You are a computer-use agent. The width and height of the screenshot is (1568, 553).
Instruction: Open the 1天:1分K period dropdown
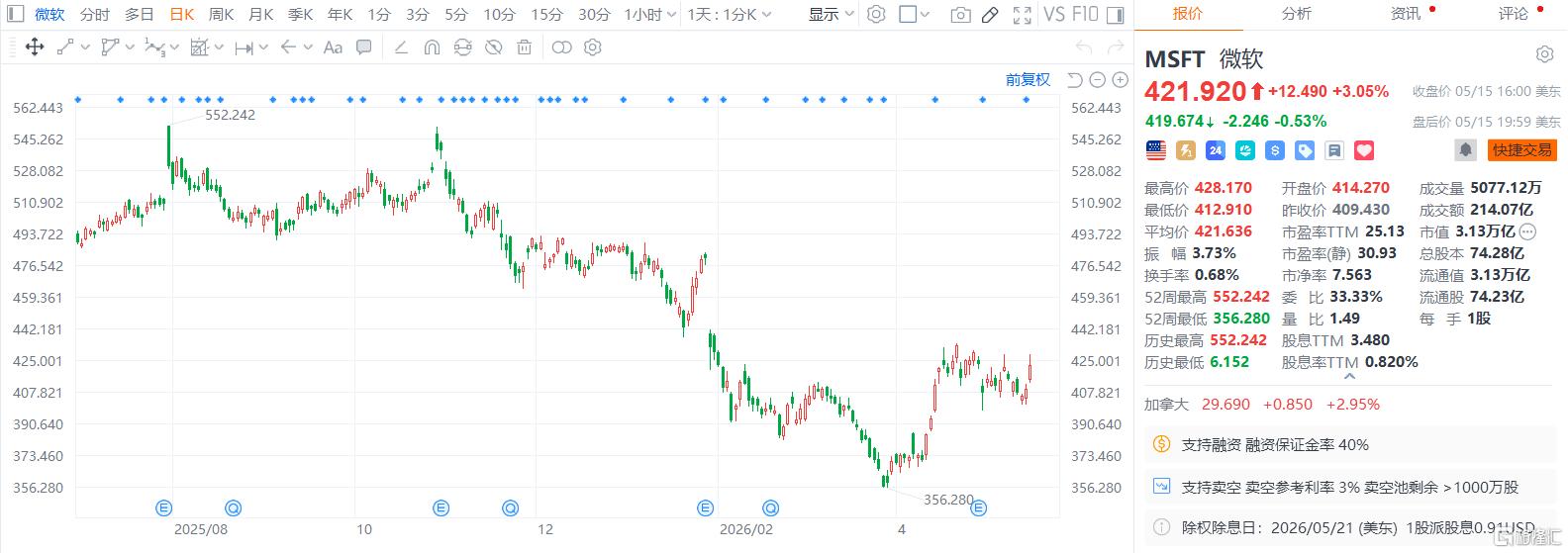(x=730, y=14)
